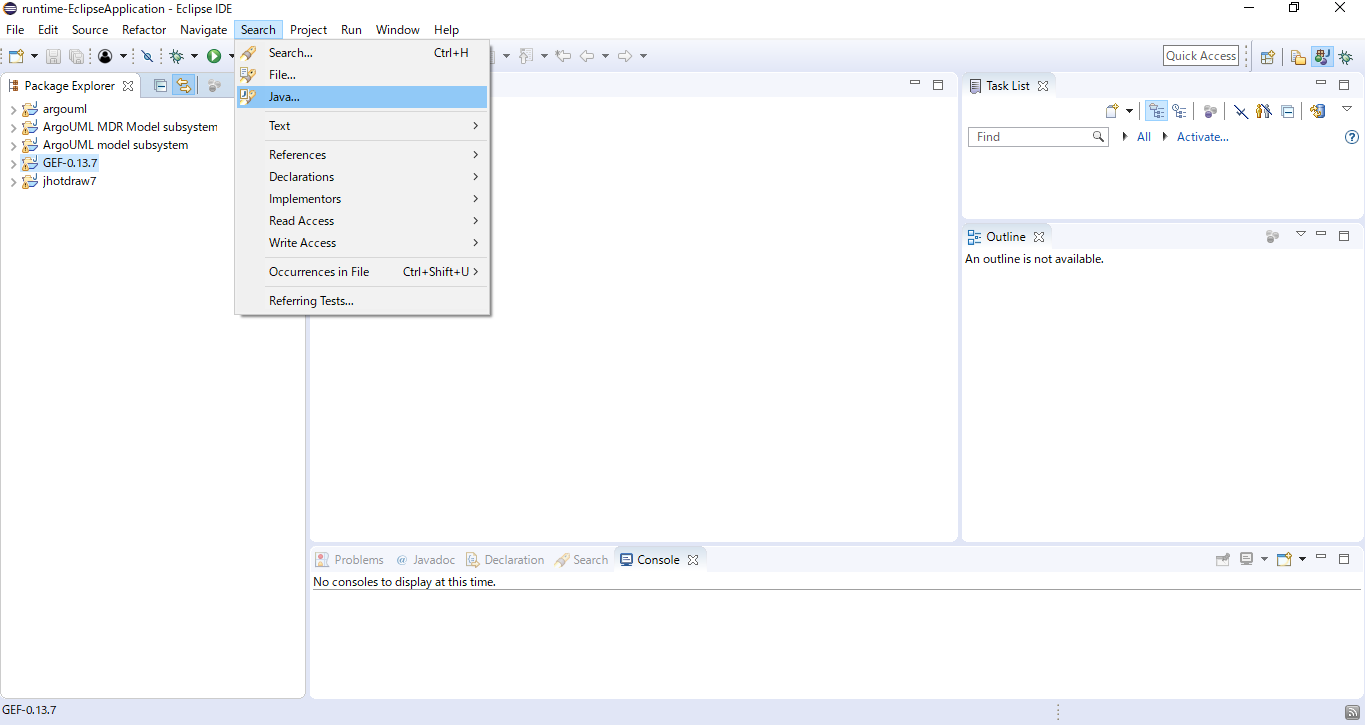Expand ArgoUML model subsystem project

pos(13,145)
